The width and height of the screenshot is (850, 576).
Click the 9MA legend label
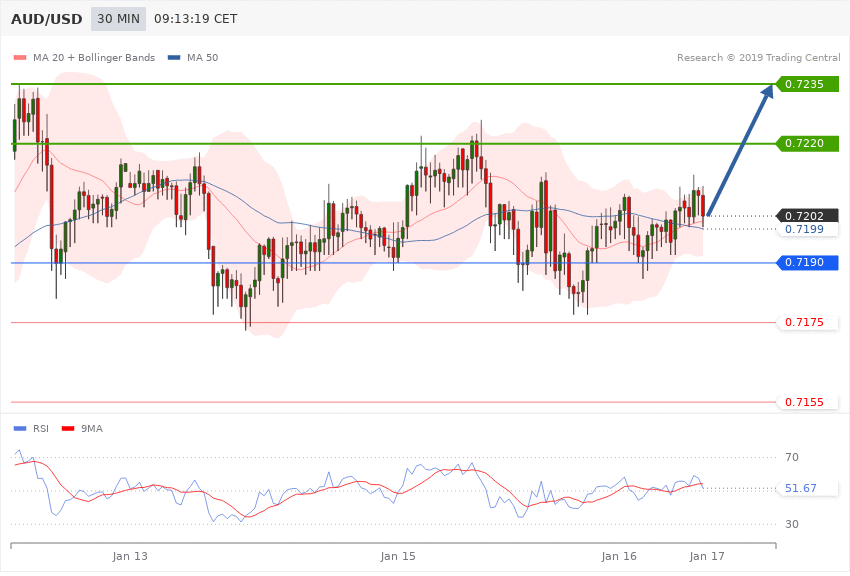[x=92, y=429]
